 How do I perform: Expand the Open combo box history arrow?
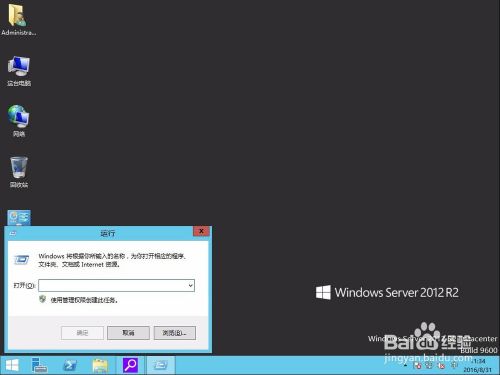[x=190, y=285]
